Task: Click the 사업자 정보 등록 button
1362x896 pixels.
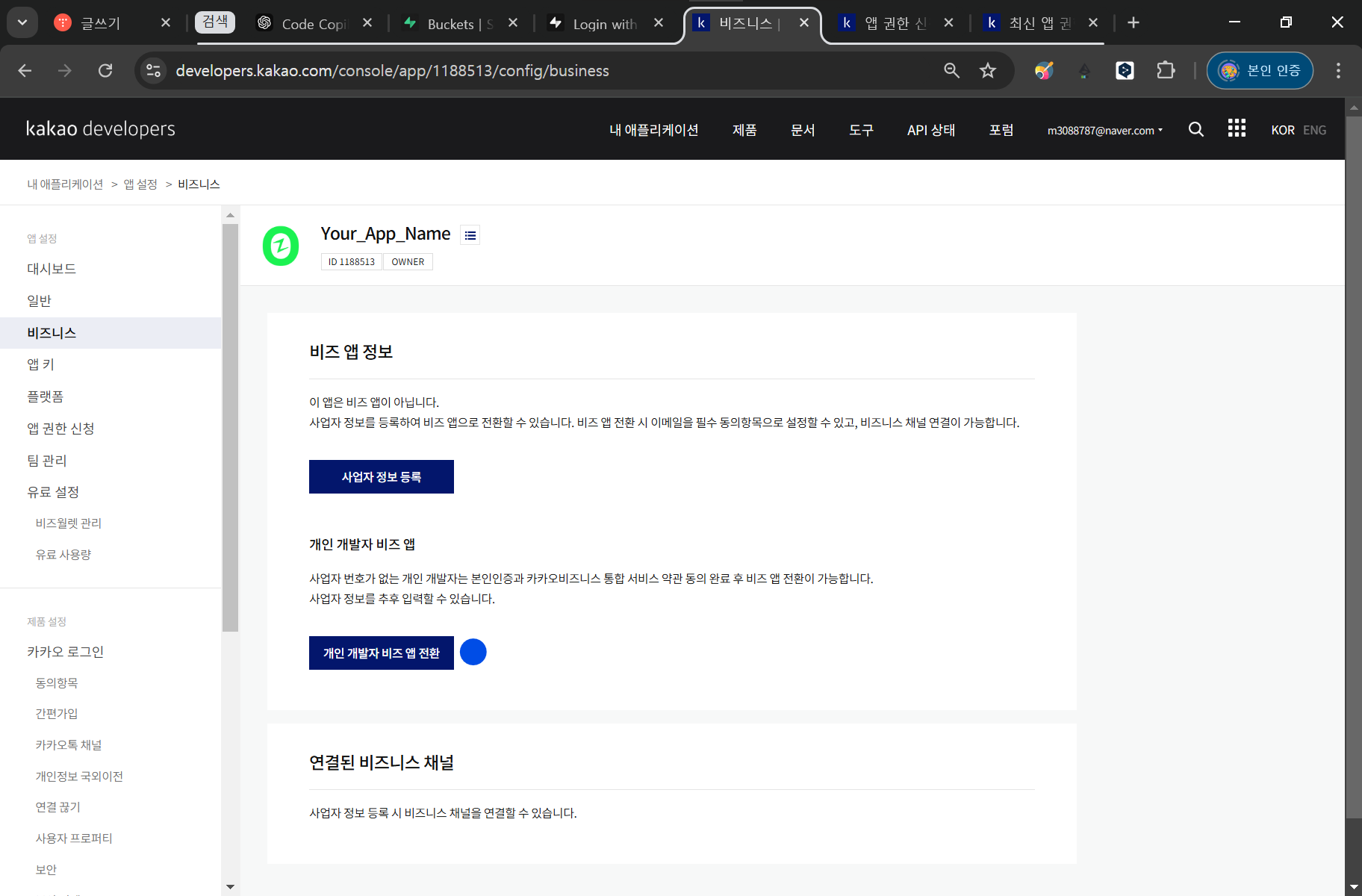Action: 382,476
